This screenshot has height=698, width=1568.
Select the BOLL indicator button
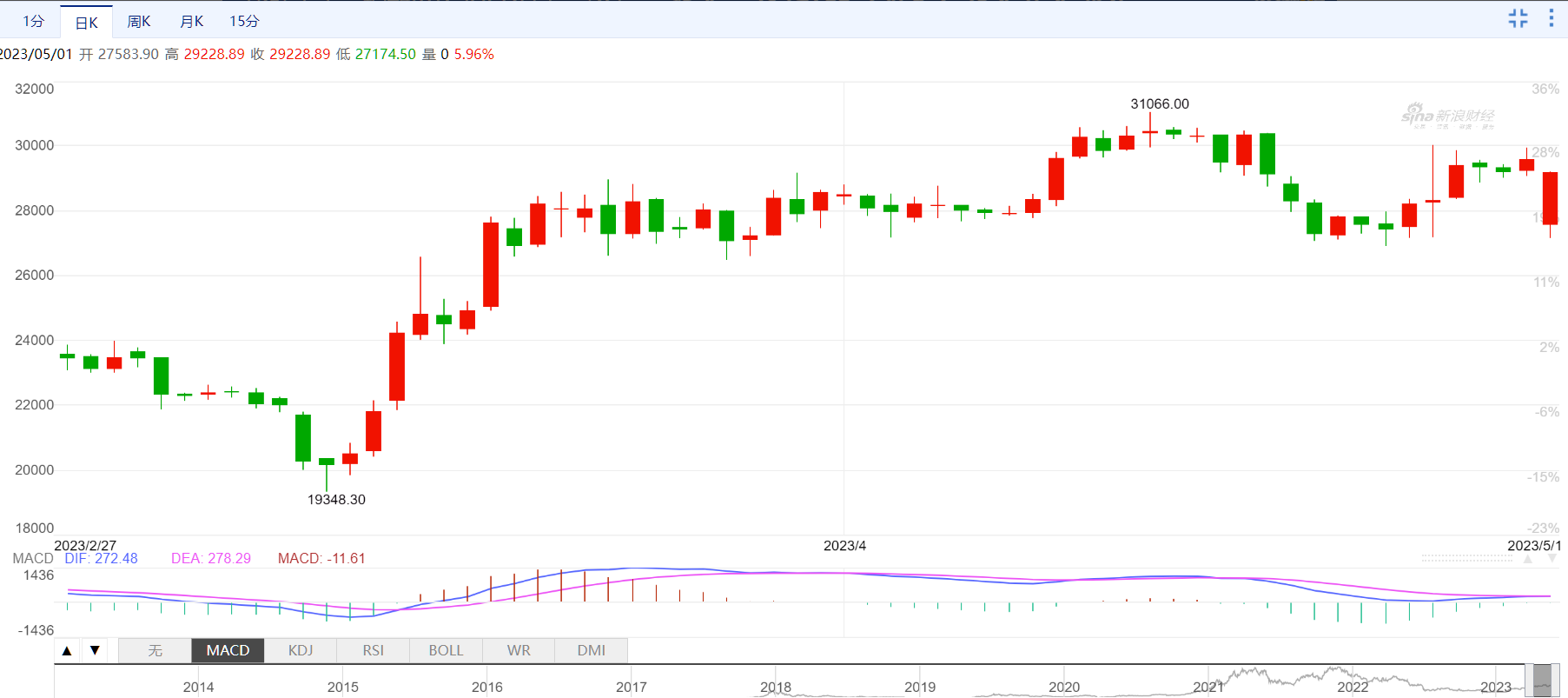(x=446, y=650)
